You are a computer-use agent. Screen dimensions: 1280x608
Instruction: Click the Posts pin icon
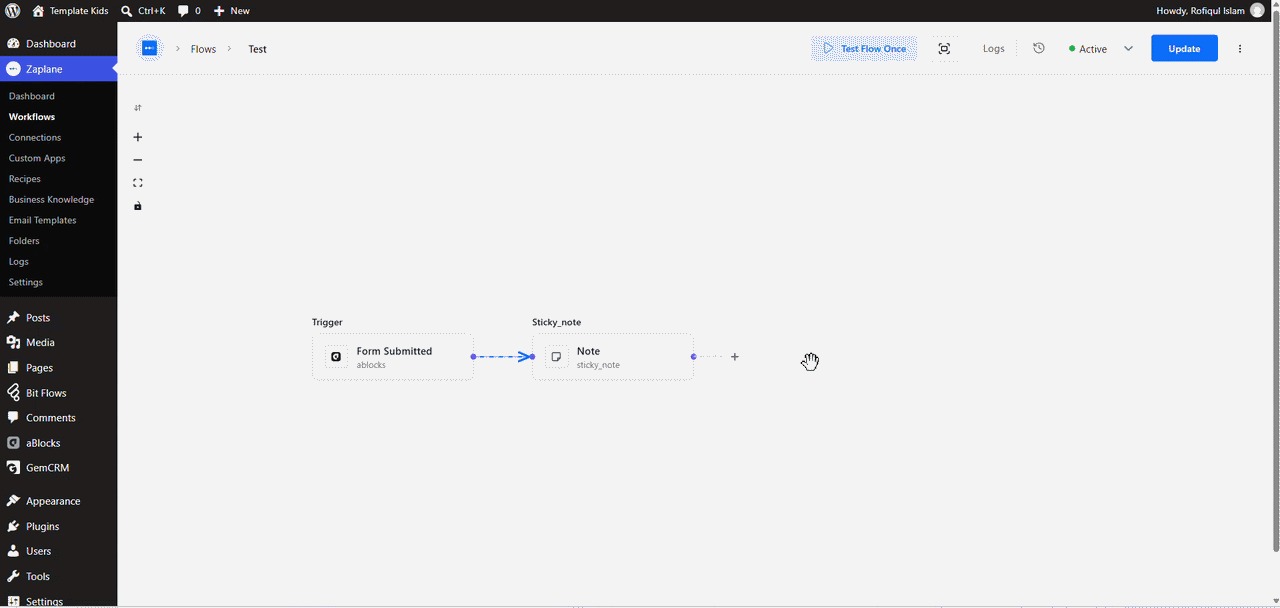[13, 318]
